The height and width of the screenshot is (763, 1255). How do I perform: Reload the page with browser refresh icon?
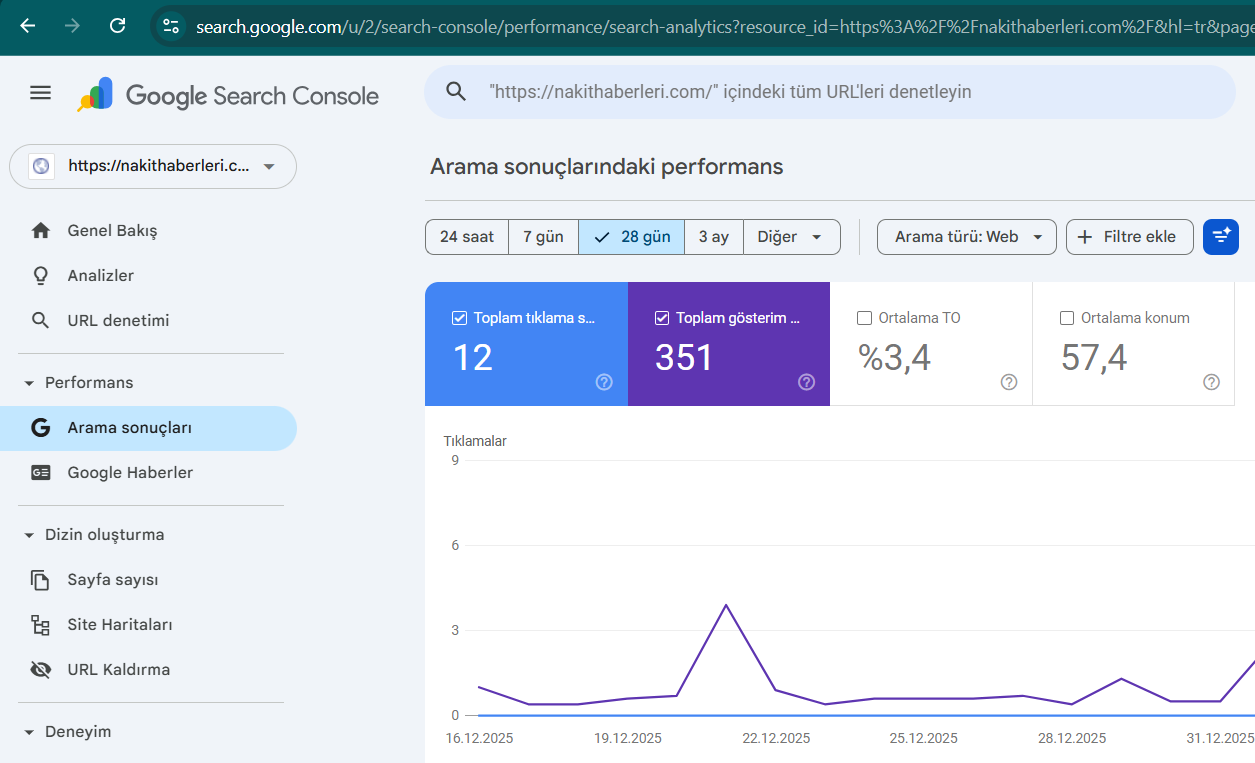[117, 26]
